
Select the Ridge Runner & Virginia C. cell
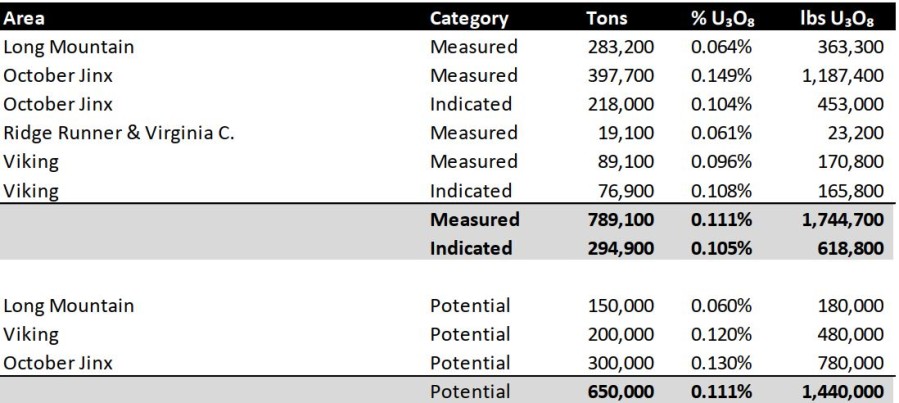click(x=119, y=133)
